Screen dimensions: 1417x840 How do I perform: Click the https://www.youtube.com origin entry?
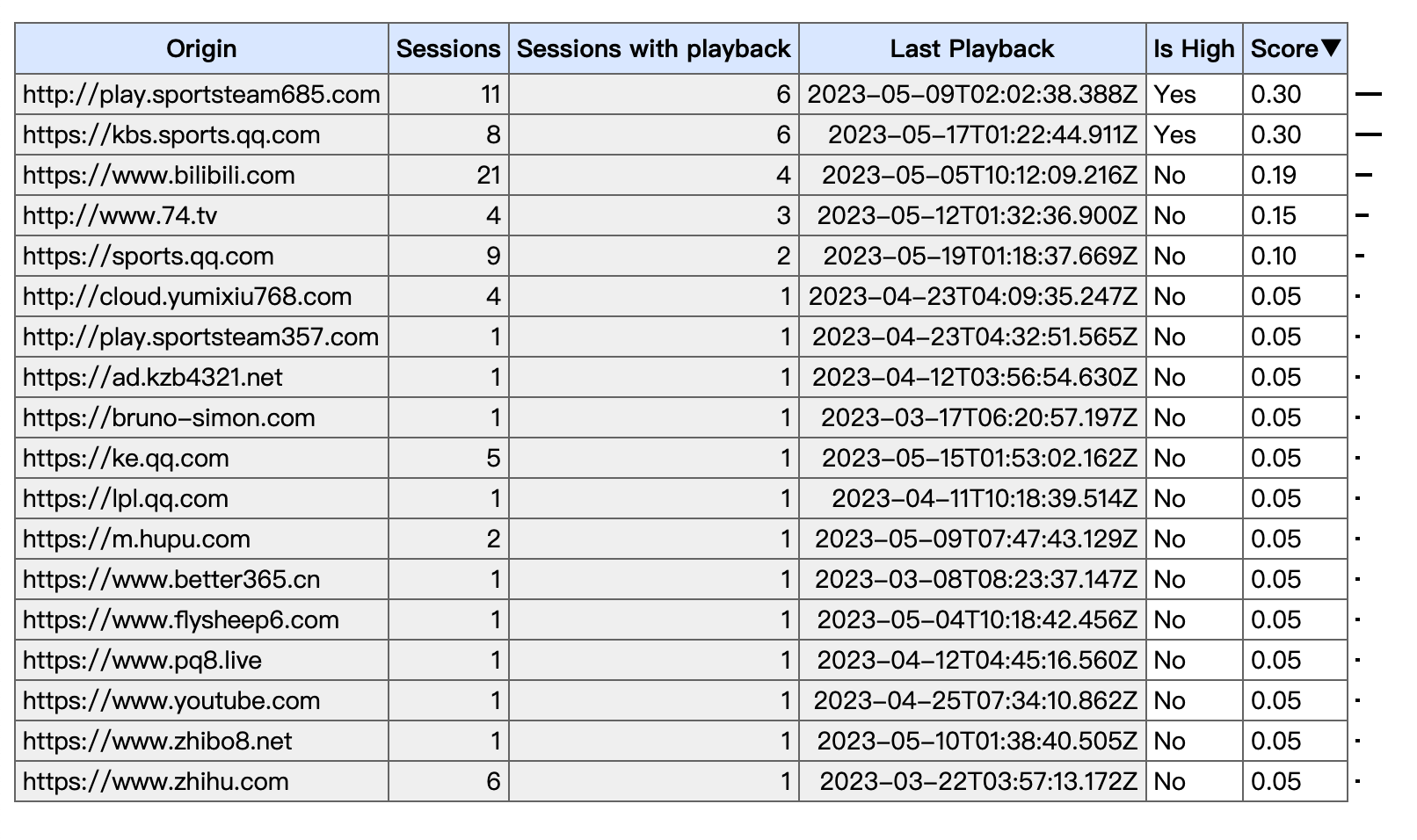click(171, 701)
